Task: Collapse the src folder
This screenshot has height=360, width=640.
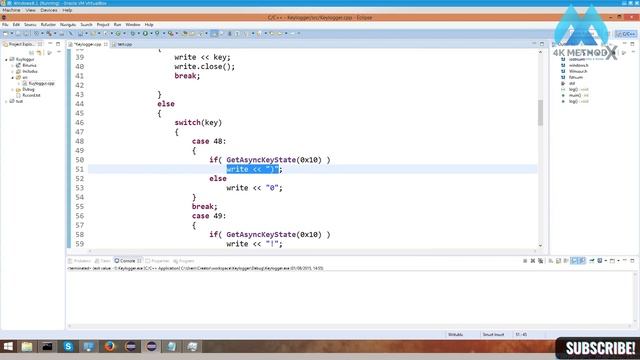Action: [x=13, y=77]
